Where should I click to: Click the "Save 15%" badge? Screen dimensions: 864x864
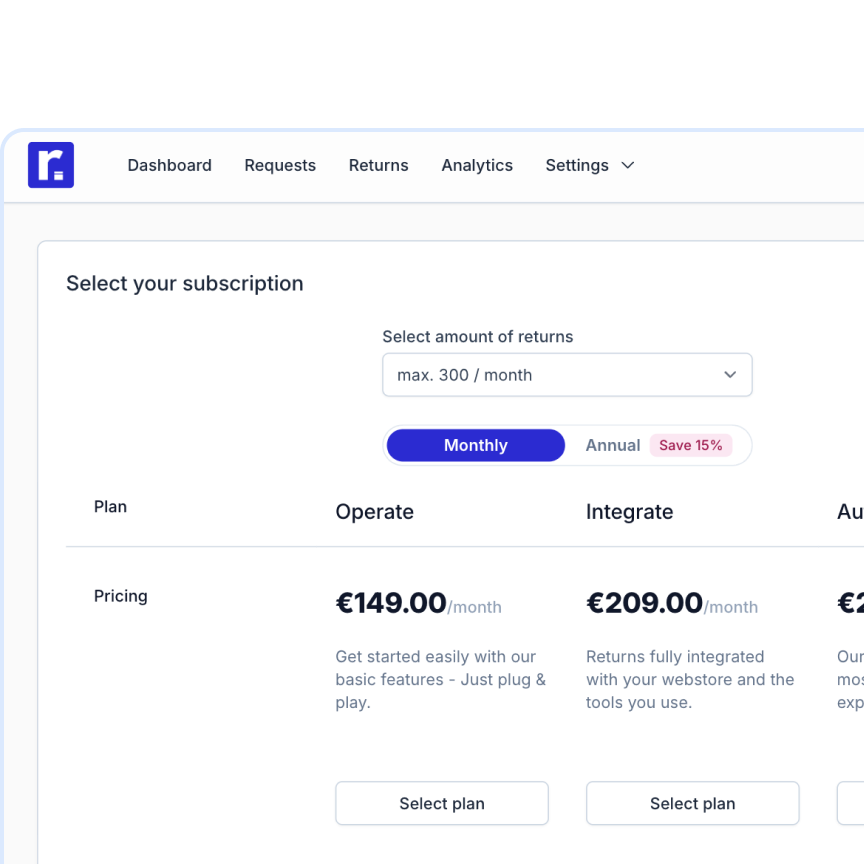coord(690,445)
